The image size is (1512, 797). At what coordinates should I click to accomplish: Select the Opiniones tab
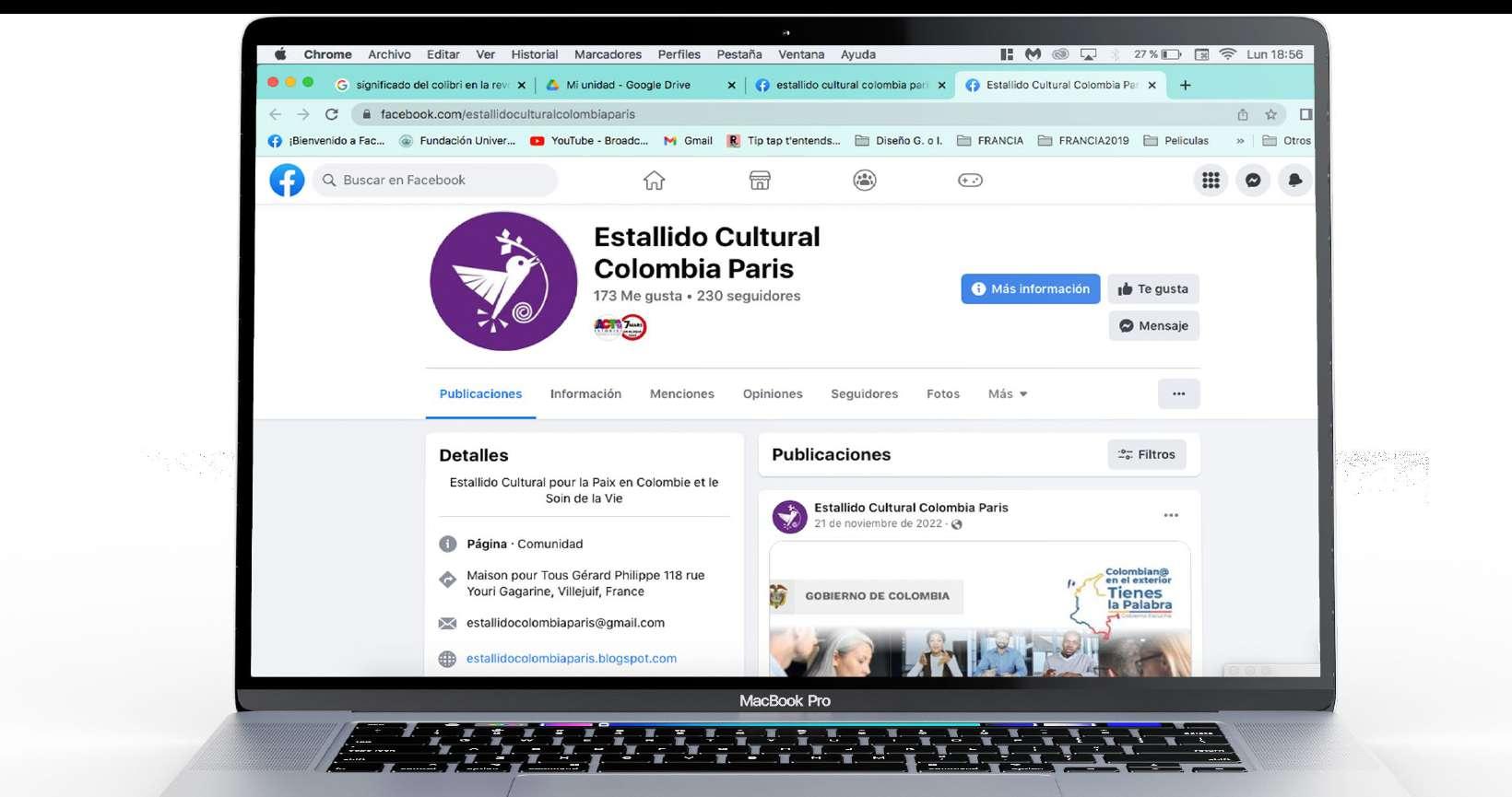773,393
